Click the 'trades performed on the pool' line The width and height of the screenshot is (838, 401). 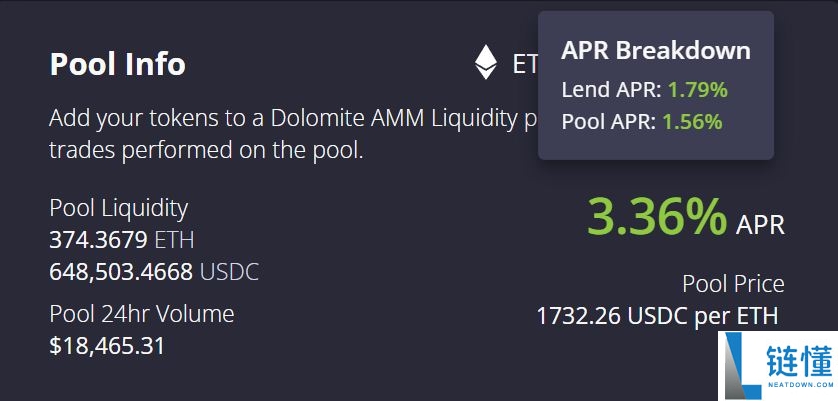[x=205, y=153]
